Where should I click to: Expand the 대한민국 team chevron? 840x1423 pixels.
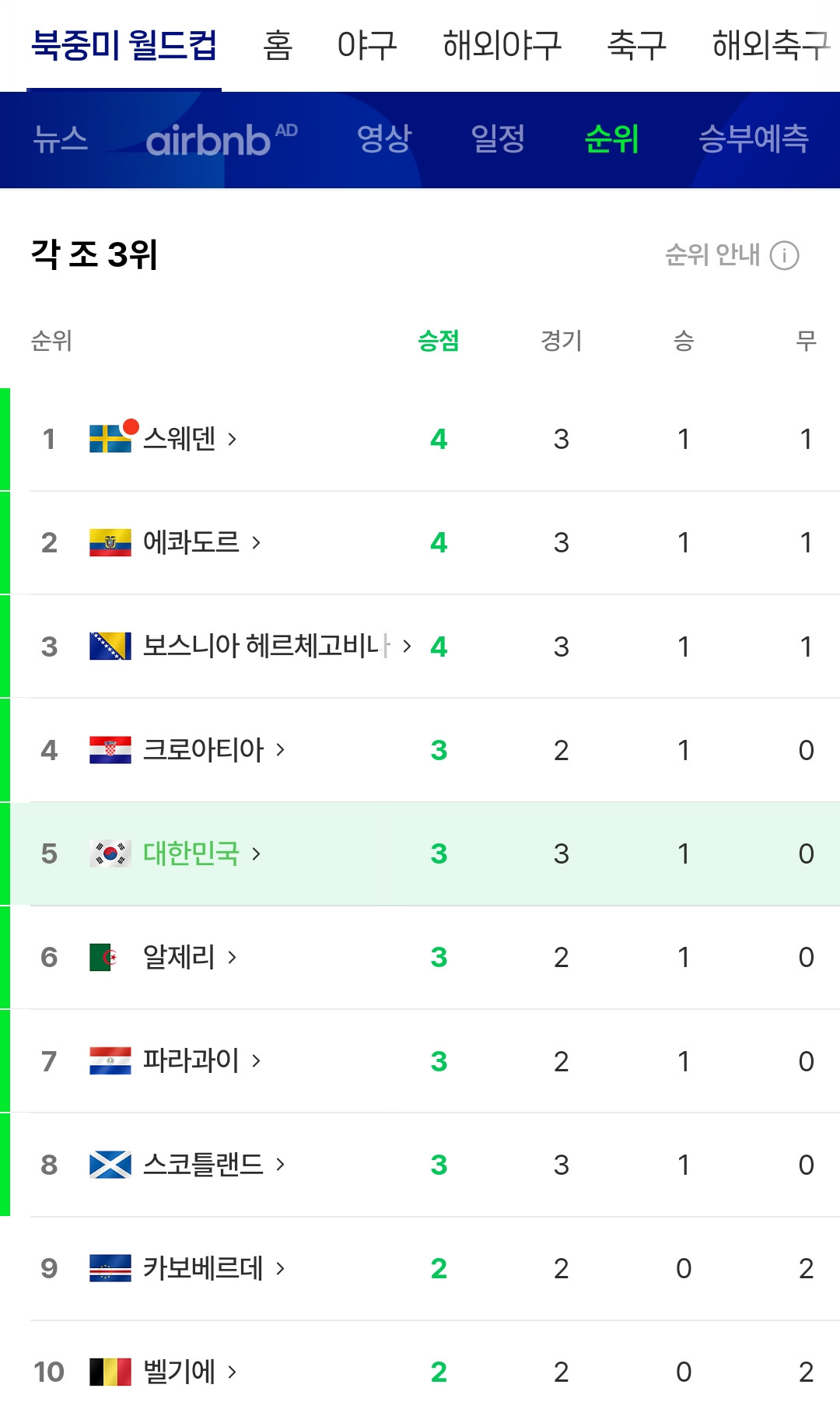pyautogui.click(x=256, y=853)
